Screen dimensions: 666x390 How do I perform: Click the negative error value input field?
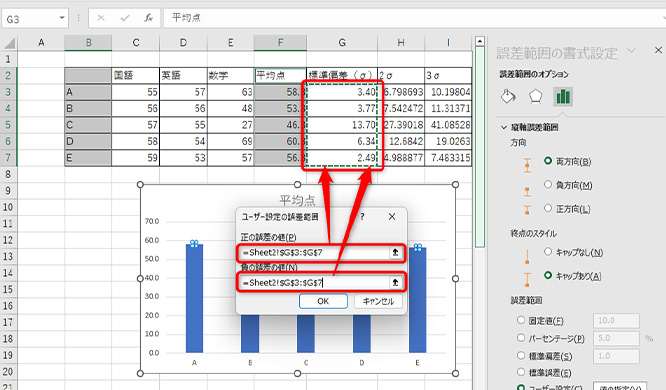click(314, 283)
